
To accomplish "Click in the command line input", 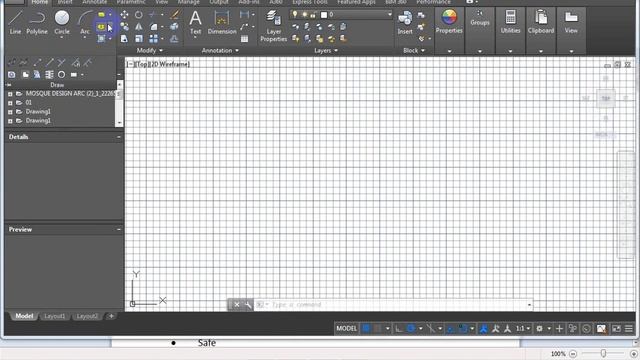I will click(392, 305).
